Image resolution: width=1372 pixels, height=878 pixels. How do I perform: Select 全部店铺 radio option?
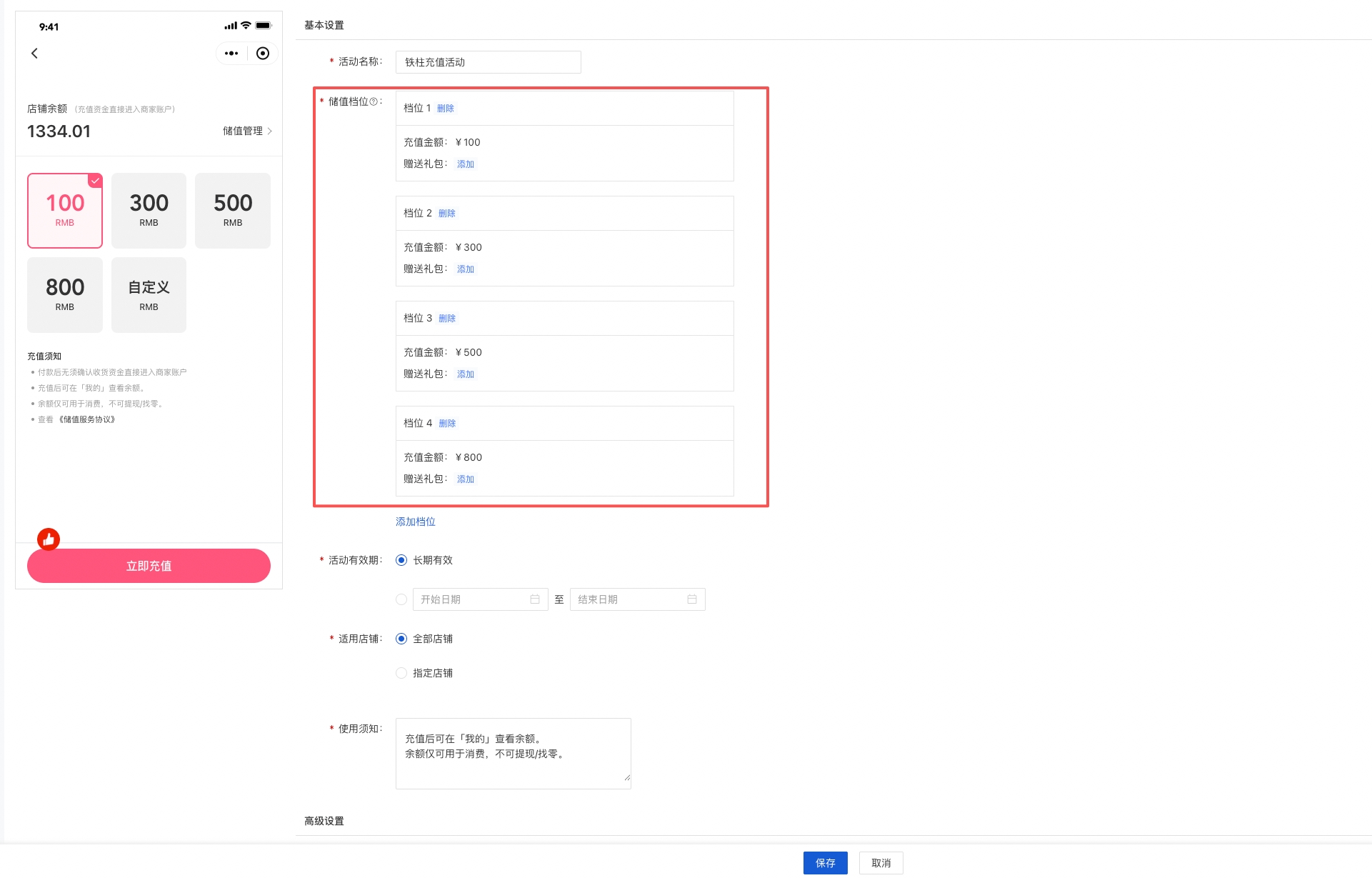pos(401,639)
